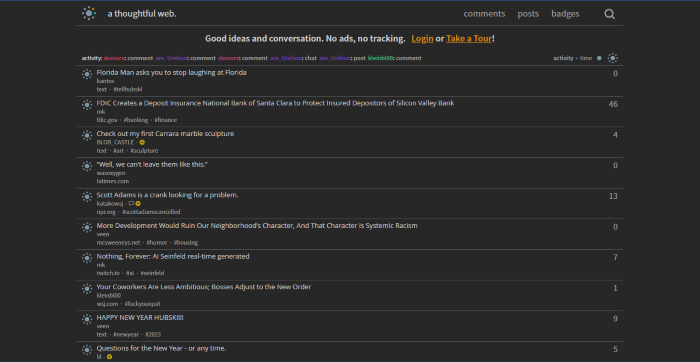700x363 pixels.
Task: Open 'More Development Would Ruin Our Neighborhood's Character' post
Action: pos(257,225)
